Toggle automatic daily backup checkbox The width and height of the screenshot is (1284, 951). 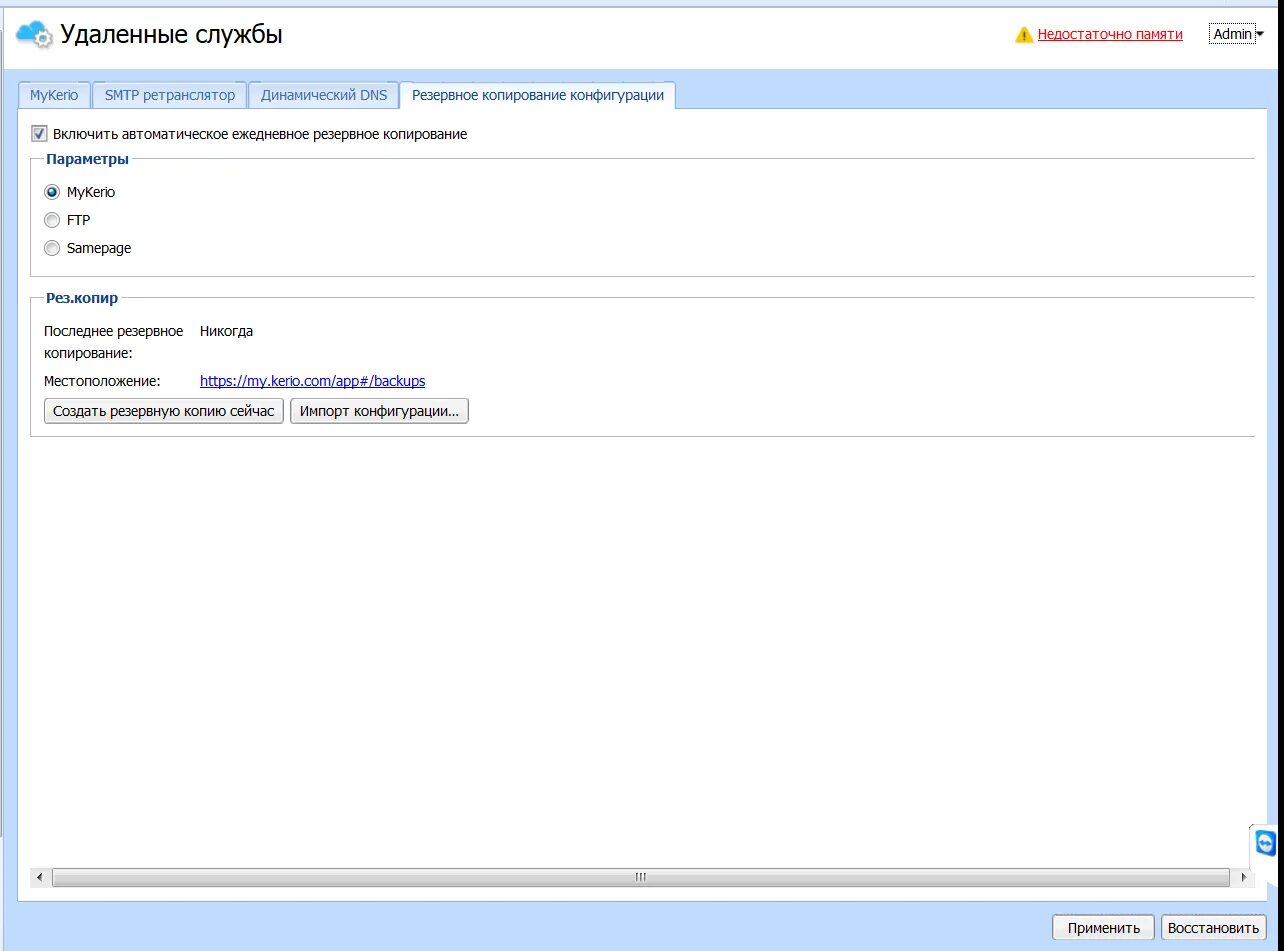point(40,133)
